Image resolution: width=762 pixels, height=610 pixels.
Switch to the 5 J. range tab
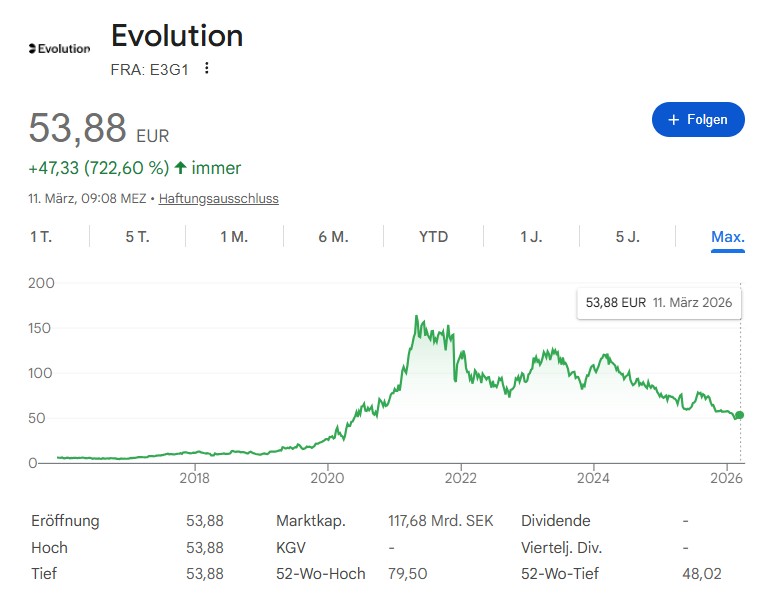tap(628, 237)
